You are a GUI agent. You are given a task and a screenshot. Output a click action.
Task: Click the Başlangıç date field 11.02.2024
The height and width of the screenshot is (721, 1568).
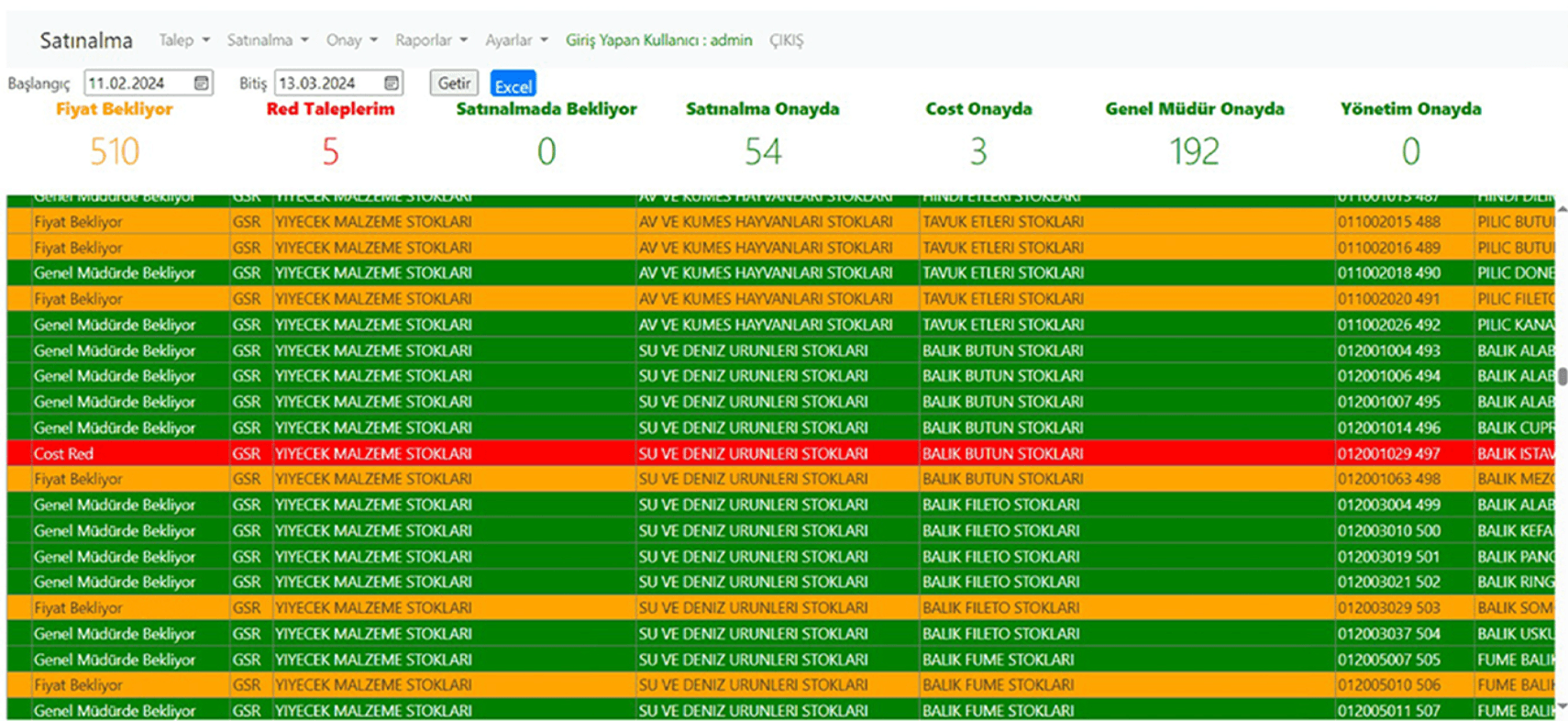pyautogui.click(x=149, y=83)
